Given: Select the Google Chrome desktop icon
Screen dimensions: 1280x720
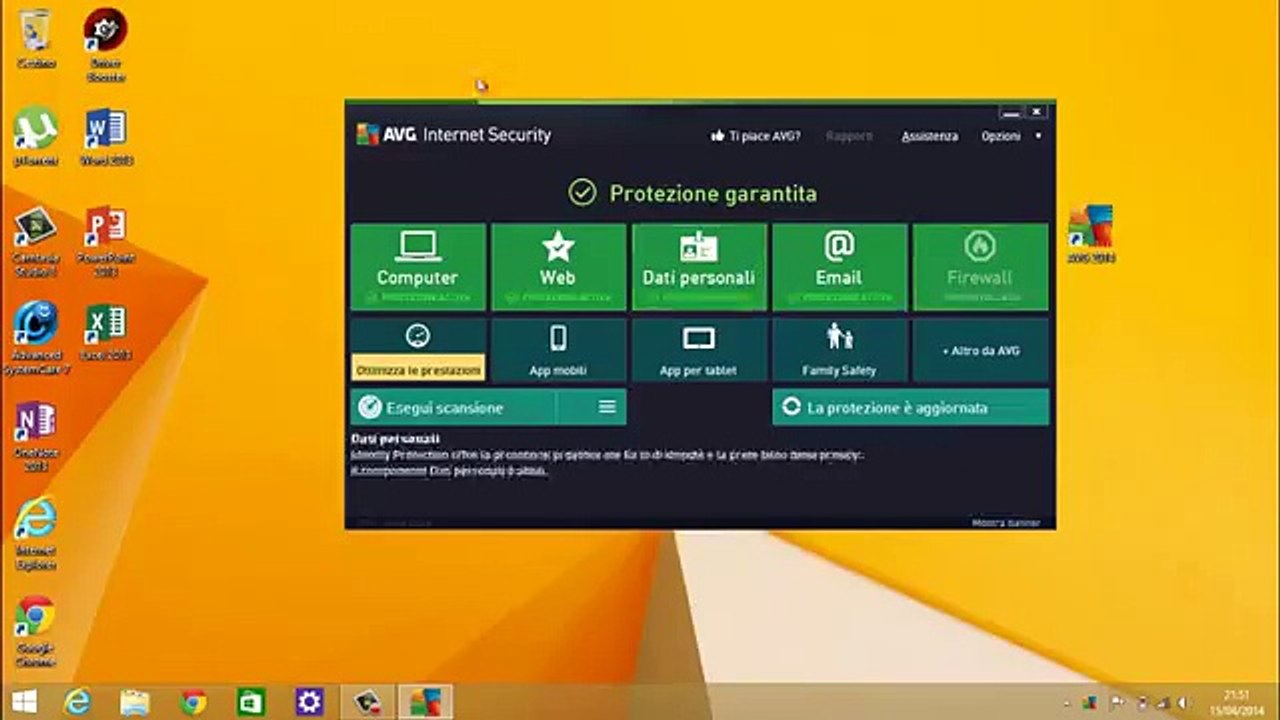Looking at the screenshot, I should click(36, 632).
